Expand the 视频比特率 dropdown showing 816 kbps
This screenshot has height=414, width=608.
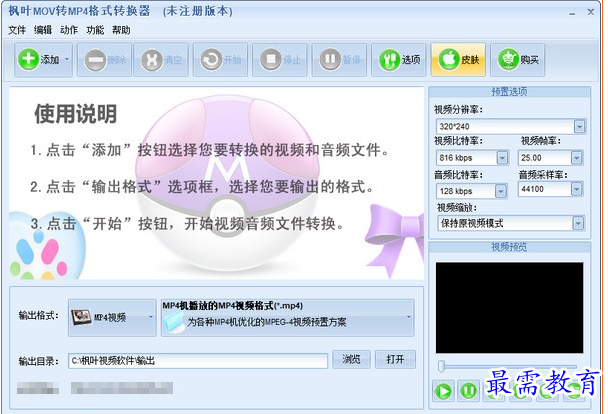[502, 158]
